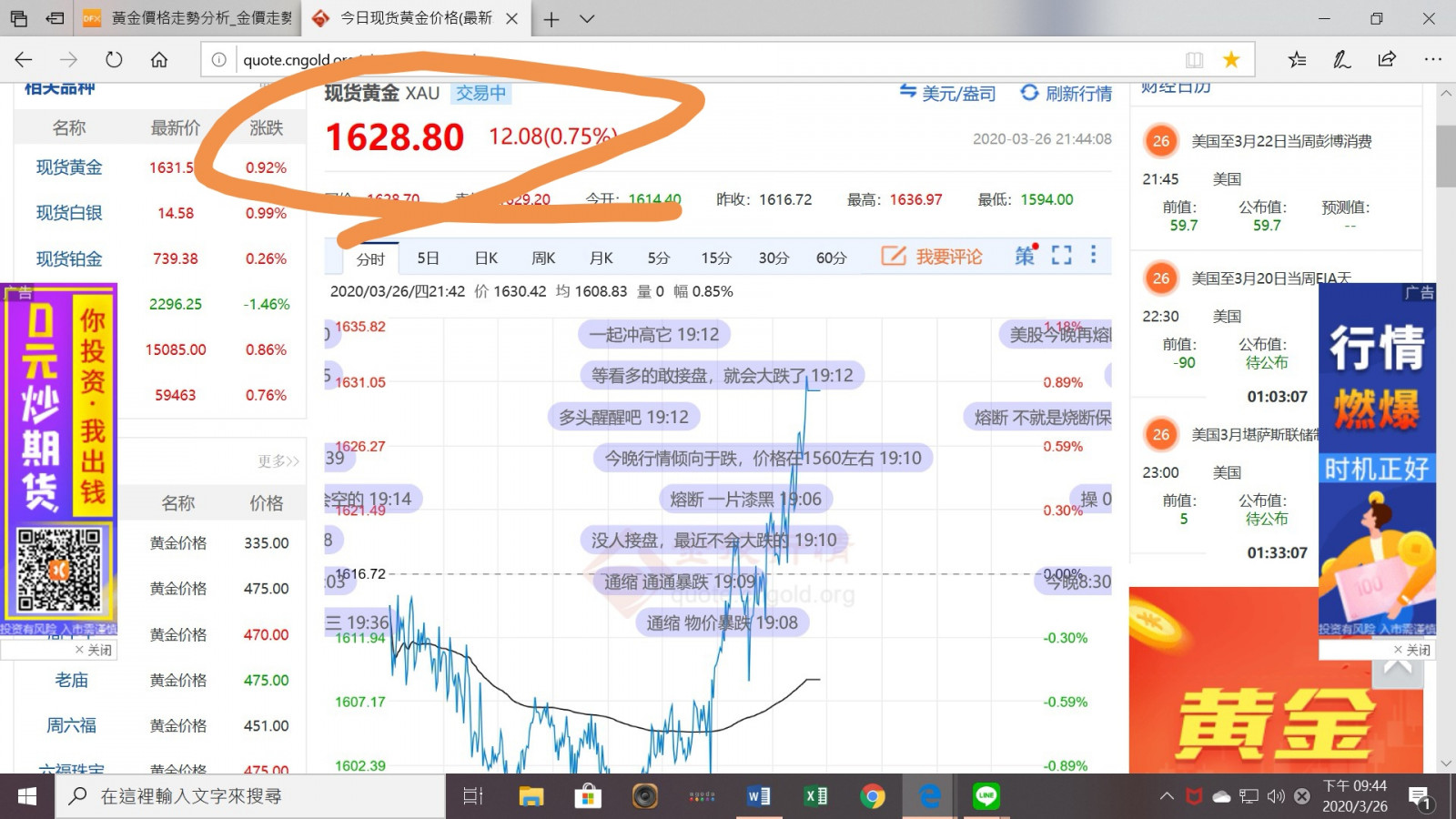The height and width of the screenshot is (819, 1456).
Task: Switch to 黃金價格走勢分析 tab
Action: [187, 18]
